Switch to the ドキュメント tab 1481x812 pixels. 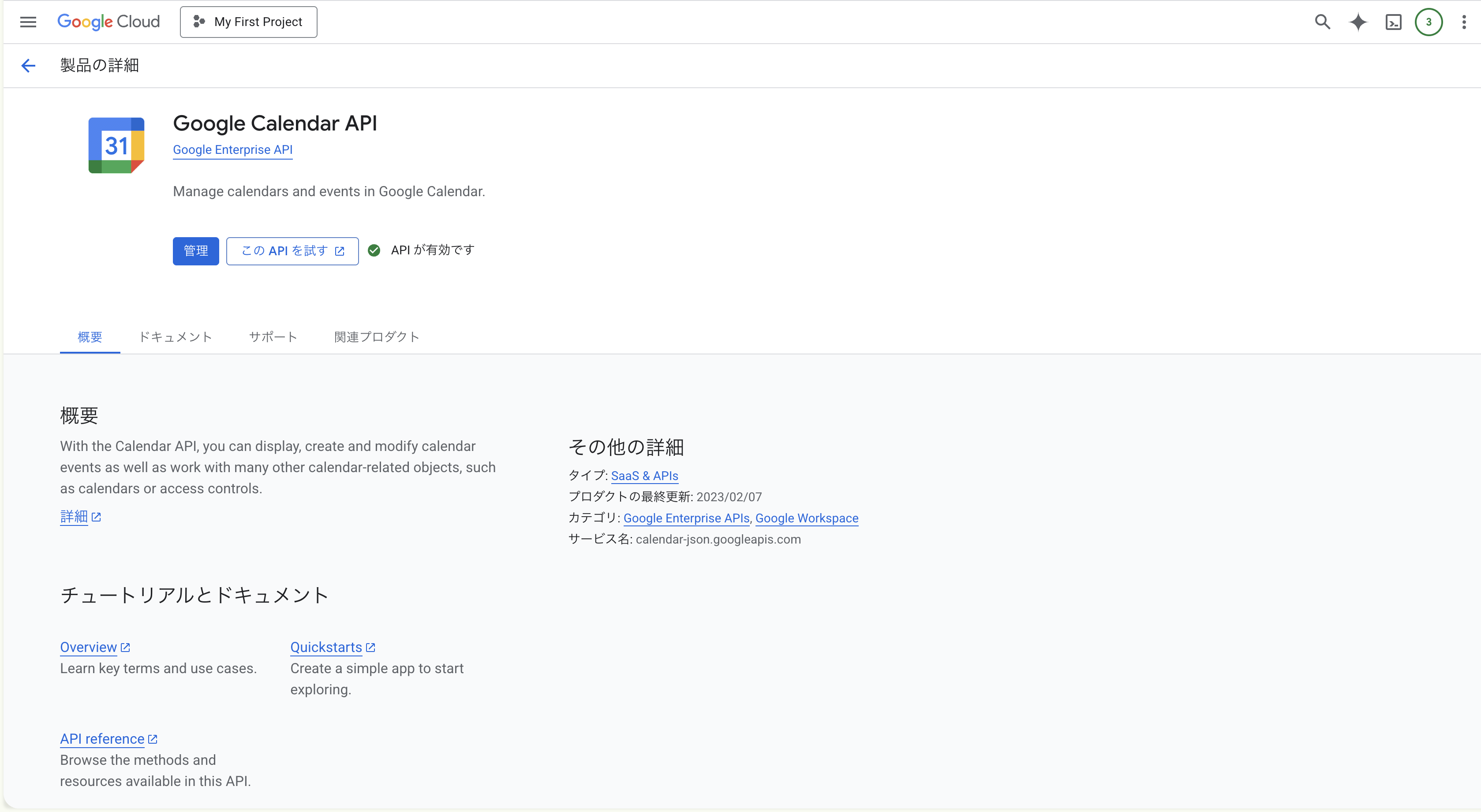176,337
